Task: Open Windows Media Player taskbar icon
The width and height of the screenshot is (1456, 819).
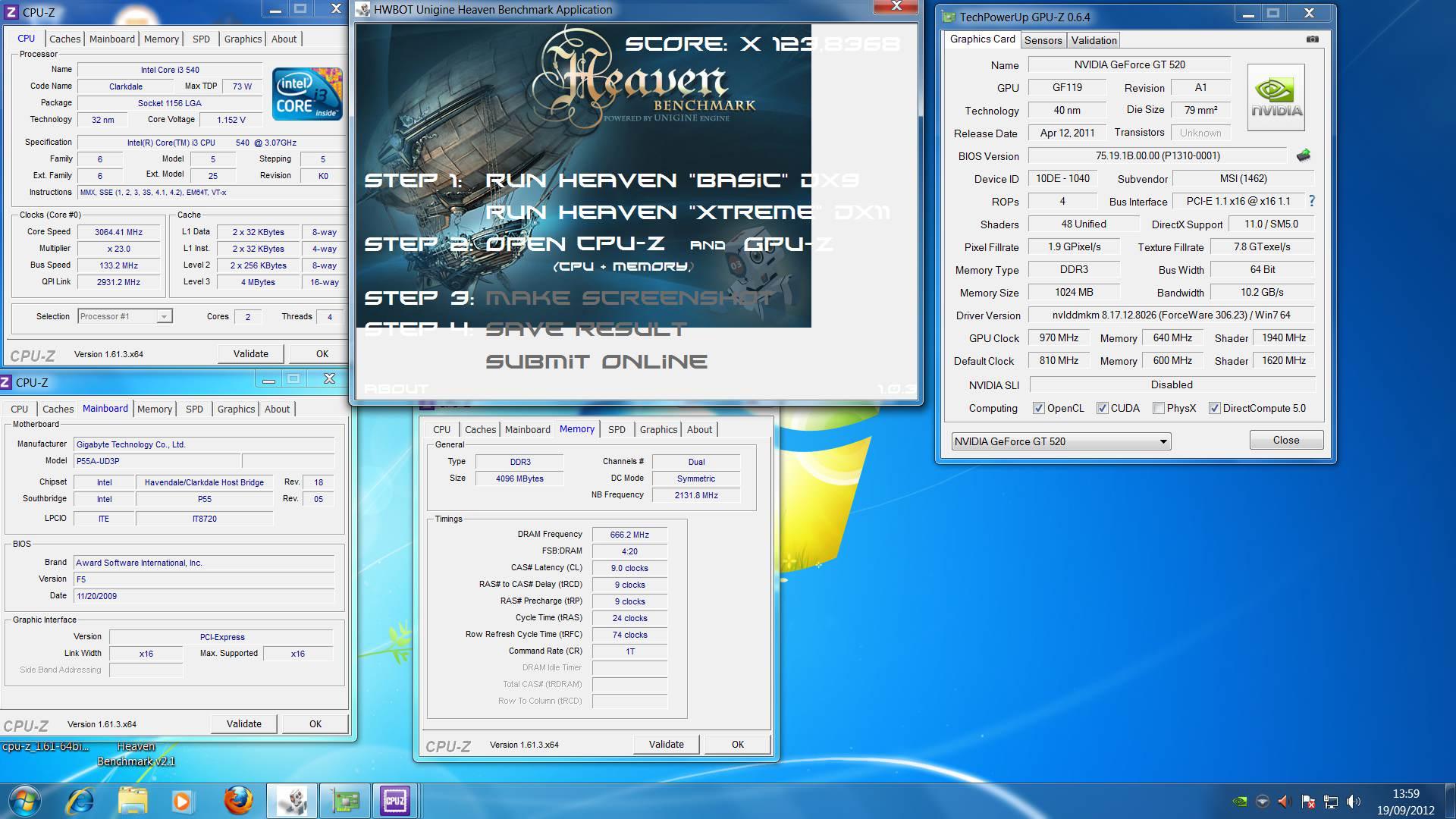Action: (x=181, y=801)
